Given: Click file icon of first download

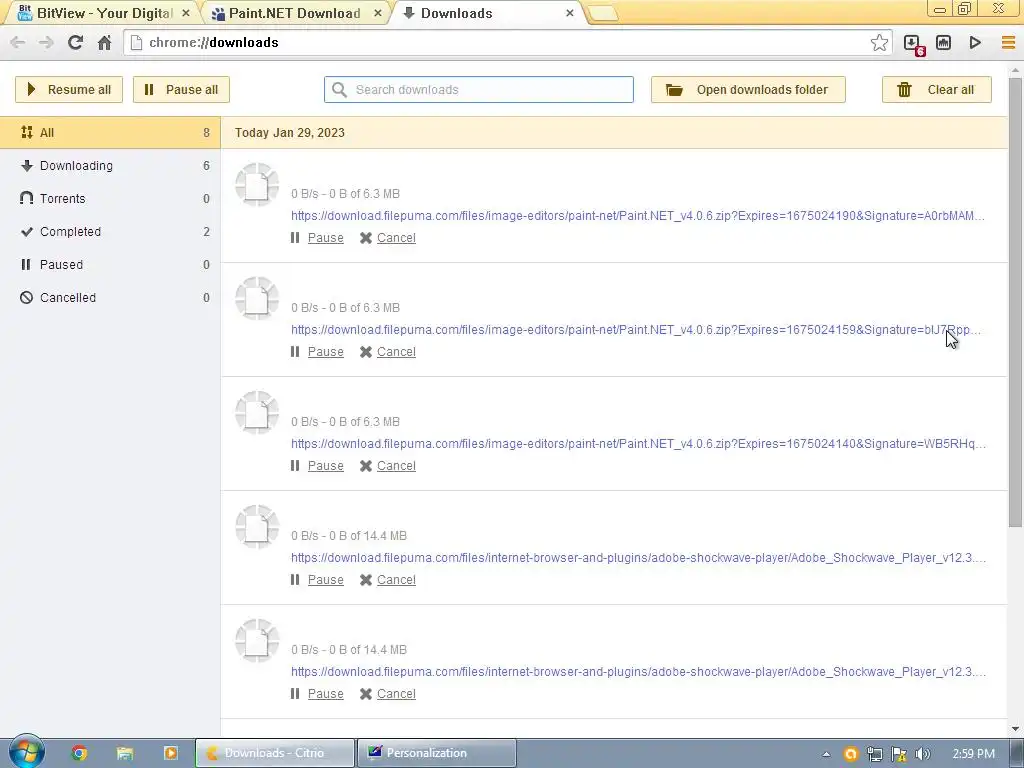Looking at the screenshot, I should (257, 185).
